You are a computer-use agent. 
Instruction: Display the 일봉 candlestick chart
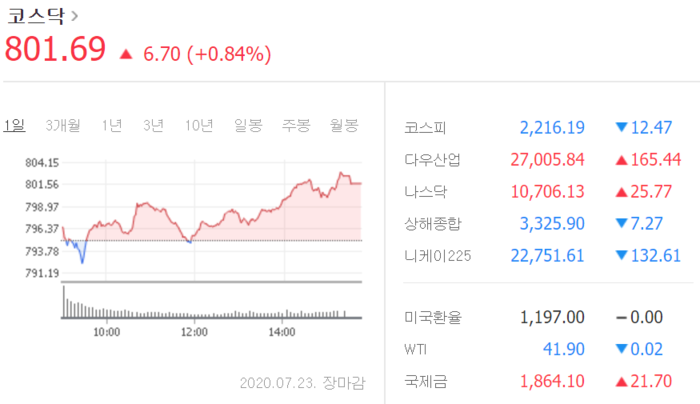coord(248,125)
